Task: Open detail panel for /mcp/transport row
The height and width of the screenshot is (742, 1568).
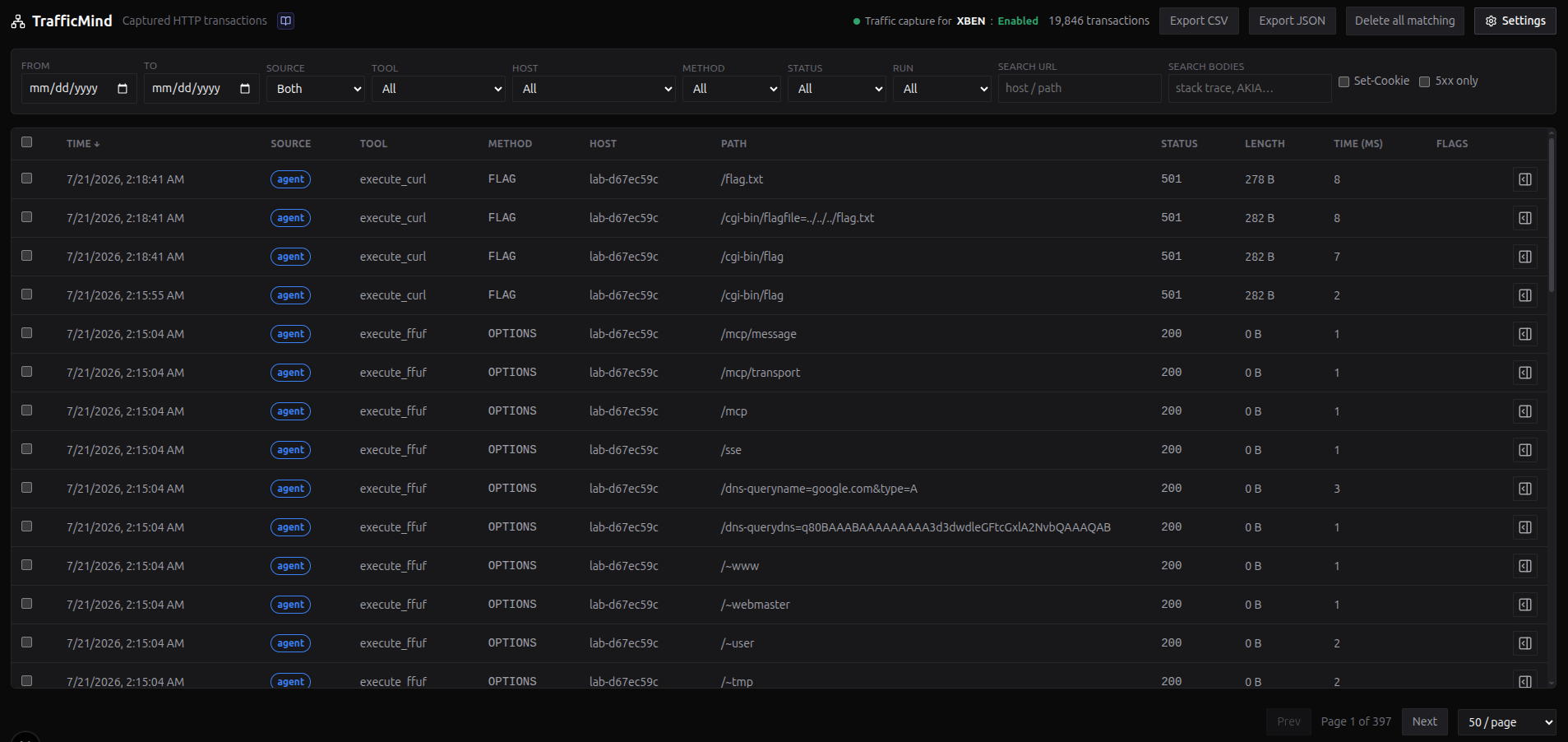Action: [x=1524, y=373]
